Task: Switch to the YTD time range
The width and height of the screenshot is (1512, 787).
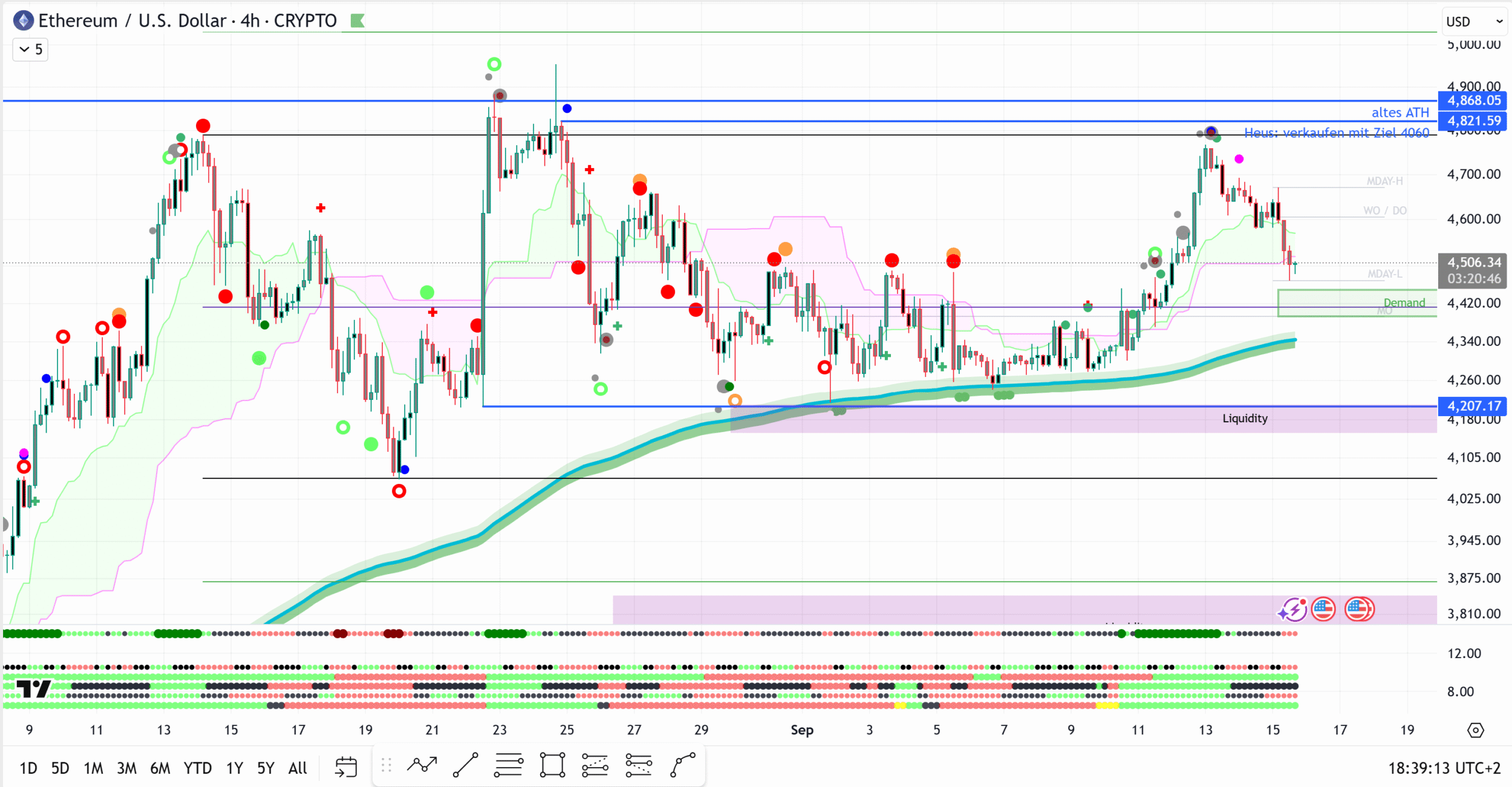Action: point(197,768)
